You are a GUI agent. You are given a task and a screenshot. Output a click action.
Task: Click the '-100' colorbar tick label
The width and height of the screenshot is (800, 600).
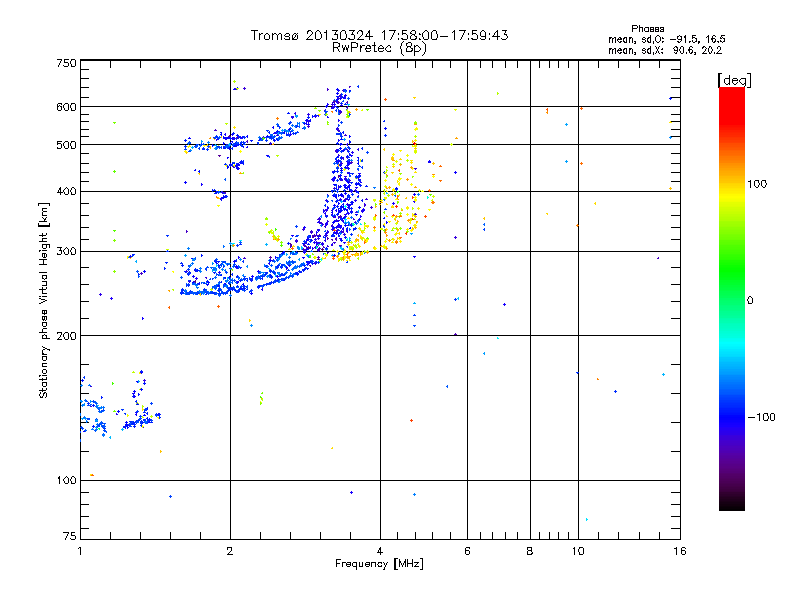coord(761,417)
